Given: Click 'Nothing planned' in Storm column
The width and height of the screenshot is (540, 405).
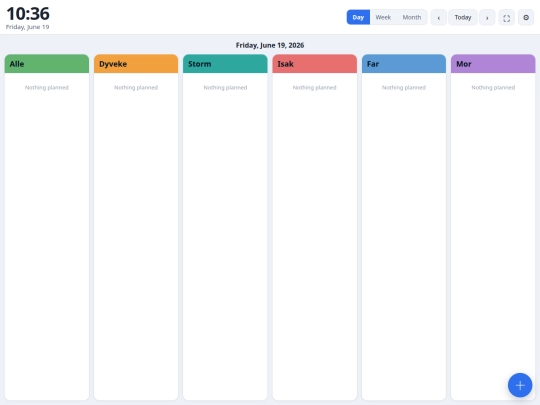Looking at the screenshot, I should pos(225,87).
